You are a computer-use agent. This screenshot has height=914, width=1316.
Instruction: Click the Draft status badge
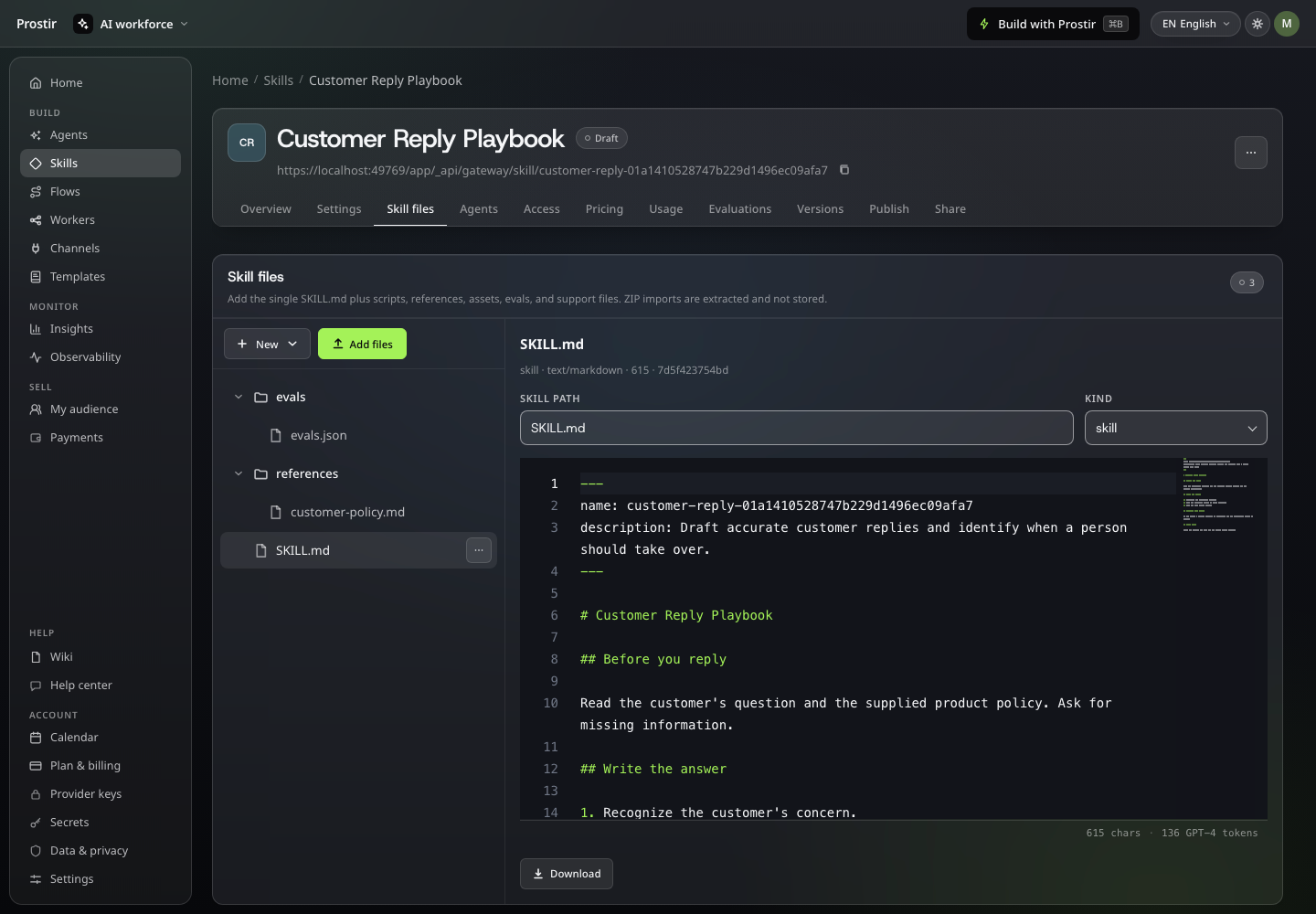click(x=601, y=138)
